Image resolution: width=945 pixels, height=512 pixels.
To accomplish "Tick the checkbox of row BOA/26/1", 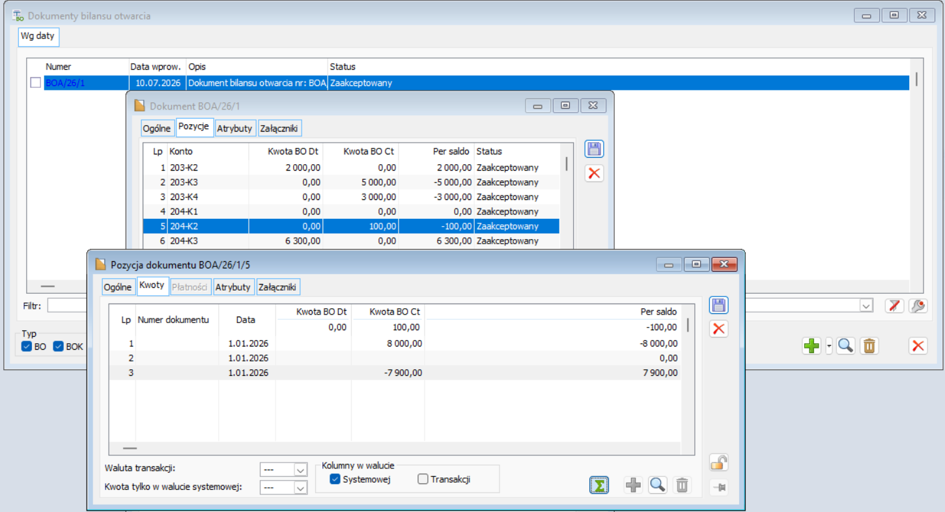I will point(36,83).
